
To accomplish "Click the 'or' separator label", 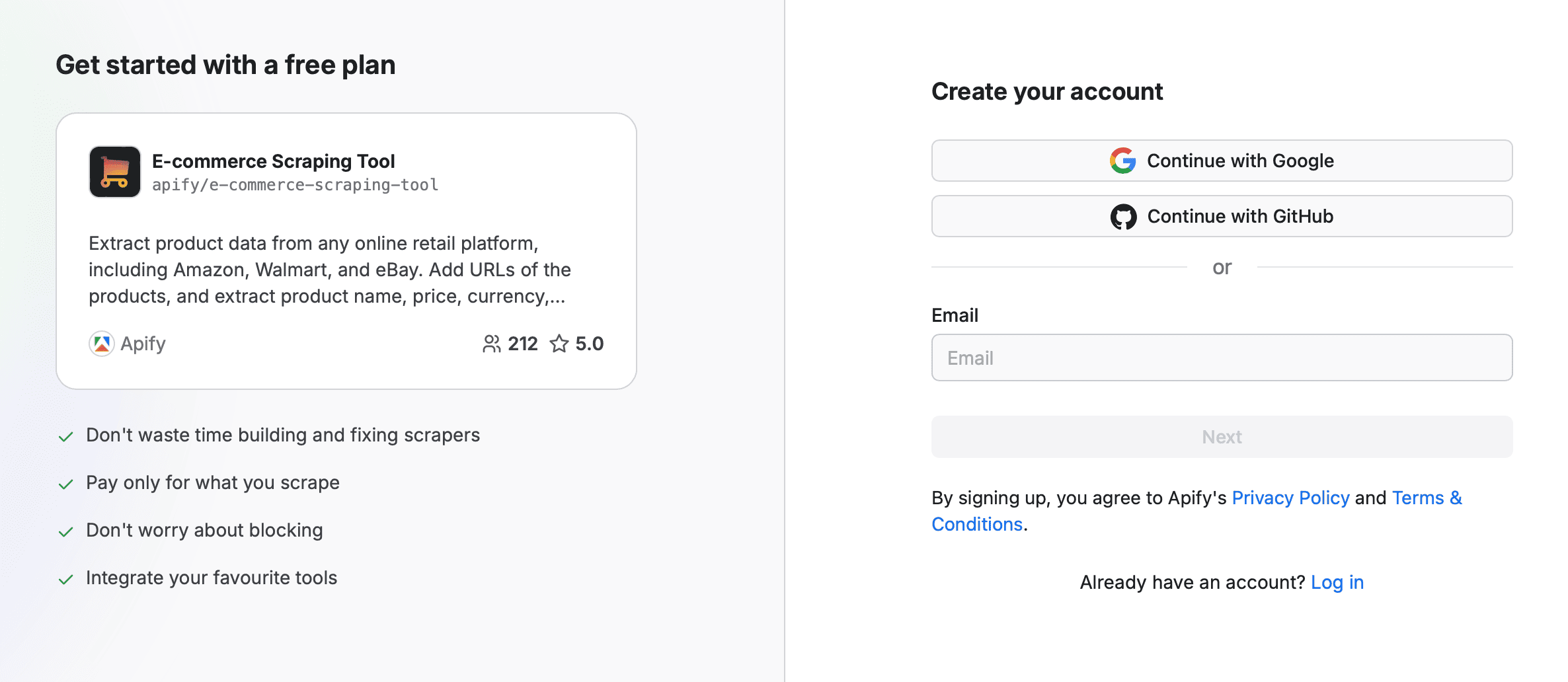I will pyautogui.click(x=1222, y=268).
